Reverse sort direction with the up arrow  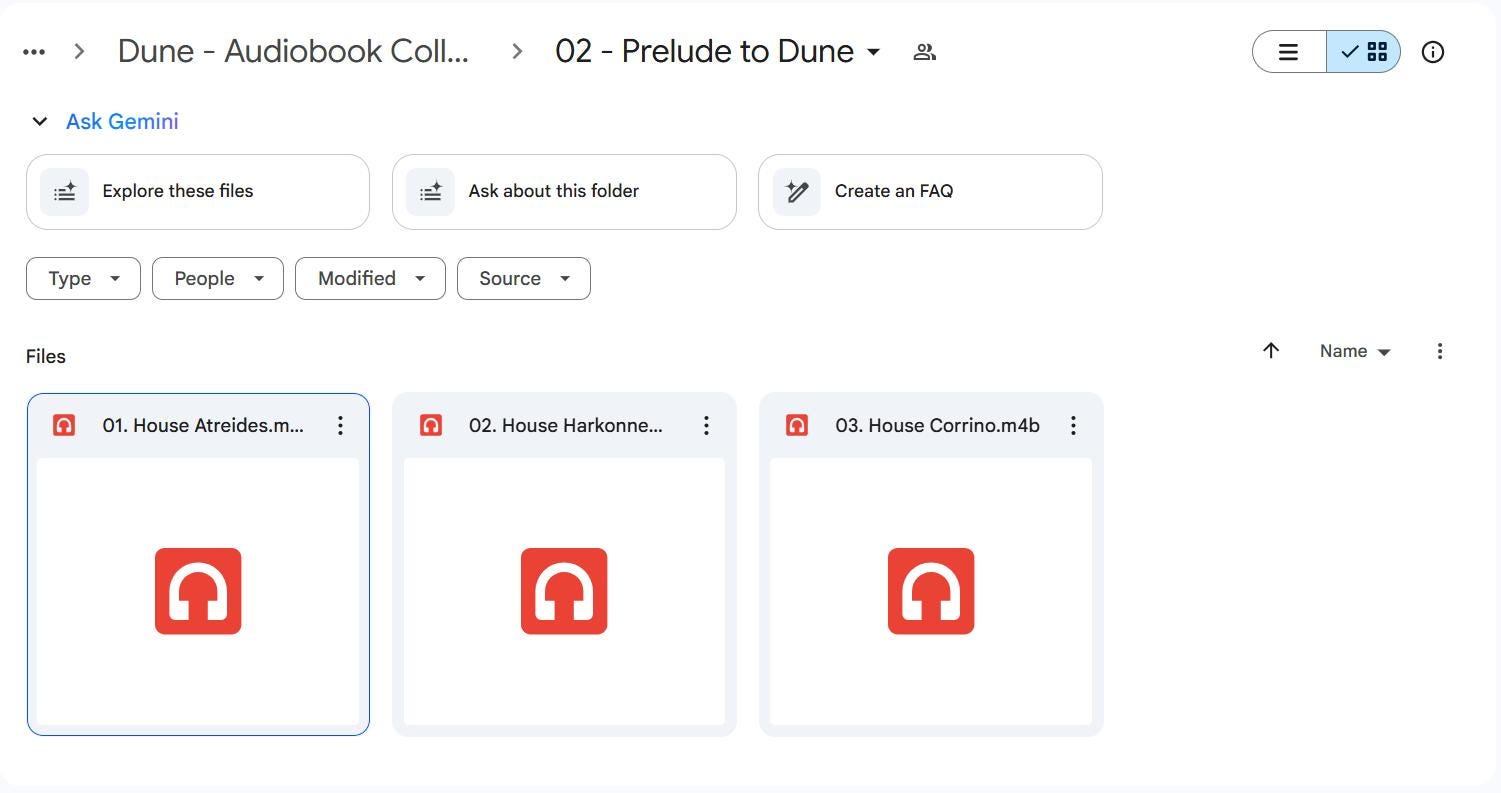(1271, 351)
